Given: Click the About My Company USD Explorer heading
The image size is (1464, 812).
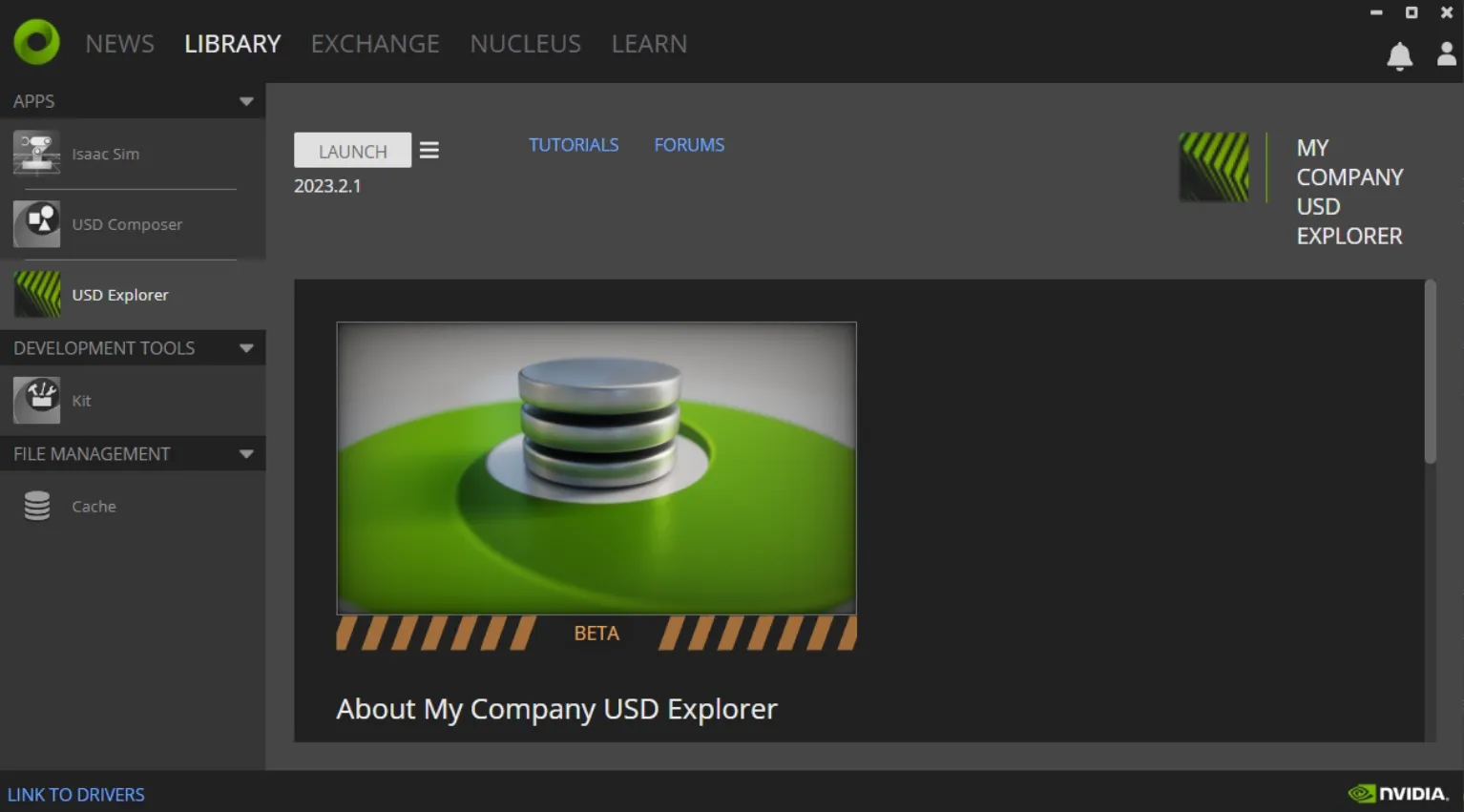Looking at the screenshot, I should click(x=556, y=709).
